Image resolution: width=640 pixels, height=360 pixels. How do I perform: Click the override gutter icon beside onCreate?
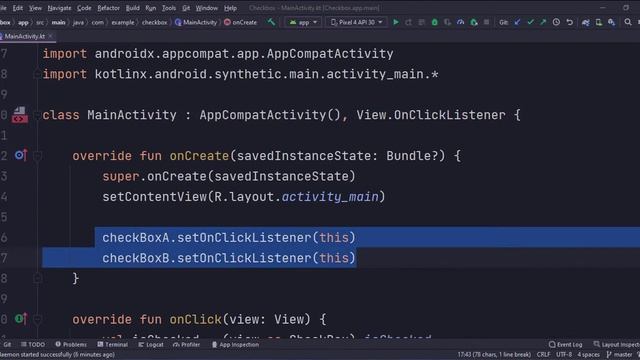coord(20,155)
